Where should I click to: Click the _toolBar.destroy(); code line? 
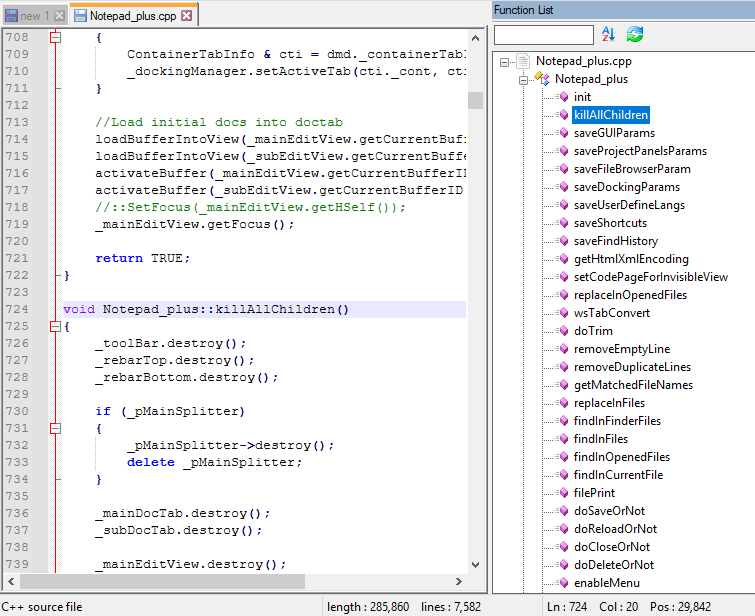pos(170,343)
